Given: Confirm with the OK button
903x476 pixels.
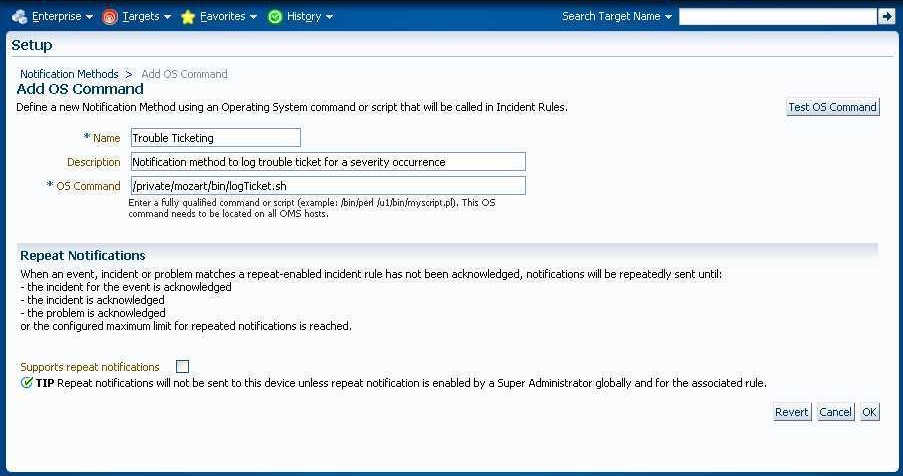Looking at the screenshot, I should (x=870, y=412).
